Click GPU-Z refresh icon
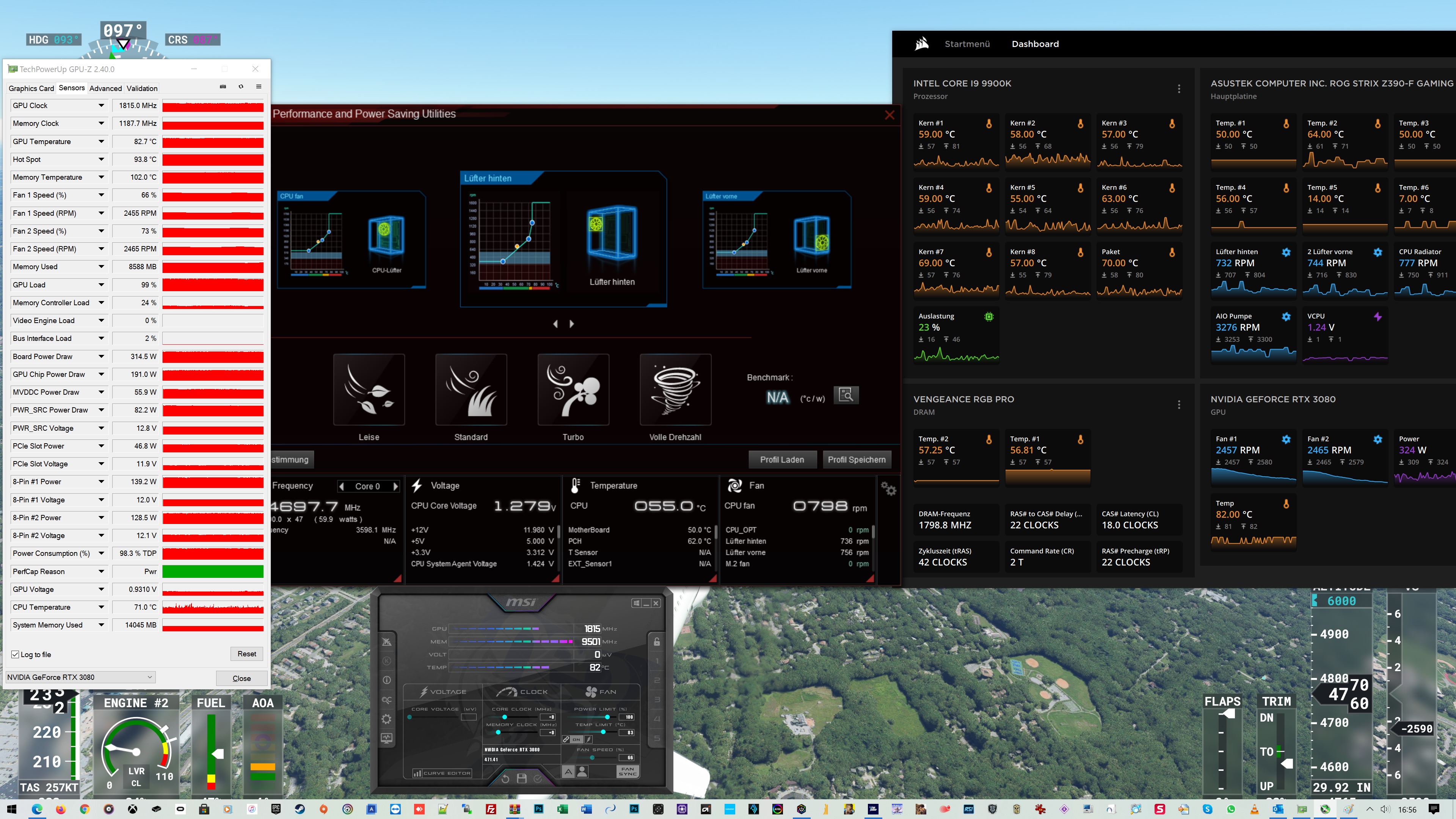 241,86
